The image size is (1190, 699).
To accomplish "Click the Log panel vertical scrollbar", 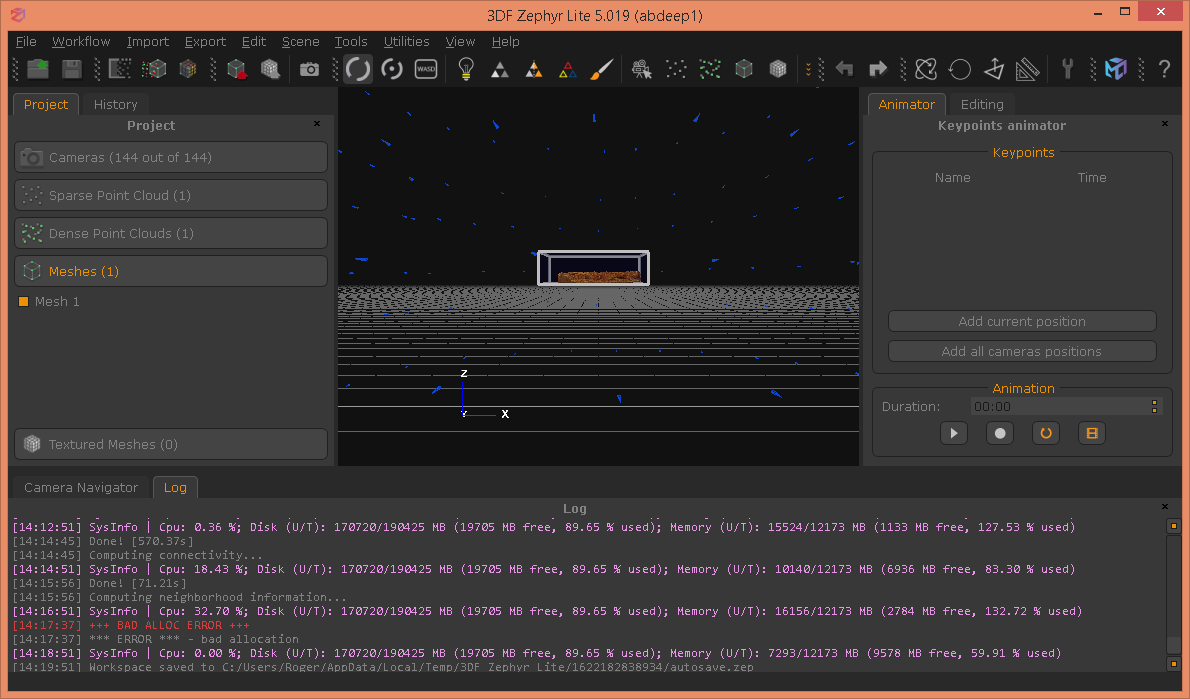I will coord(1173,594).
